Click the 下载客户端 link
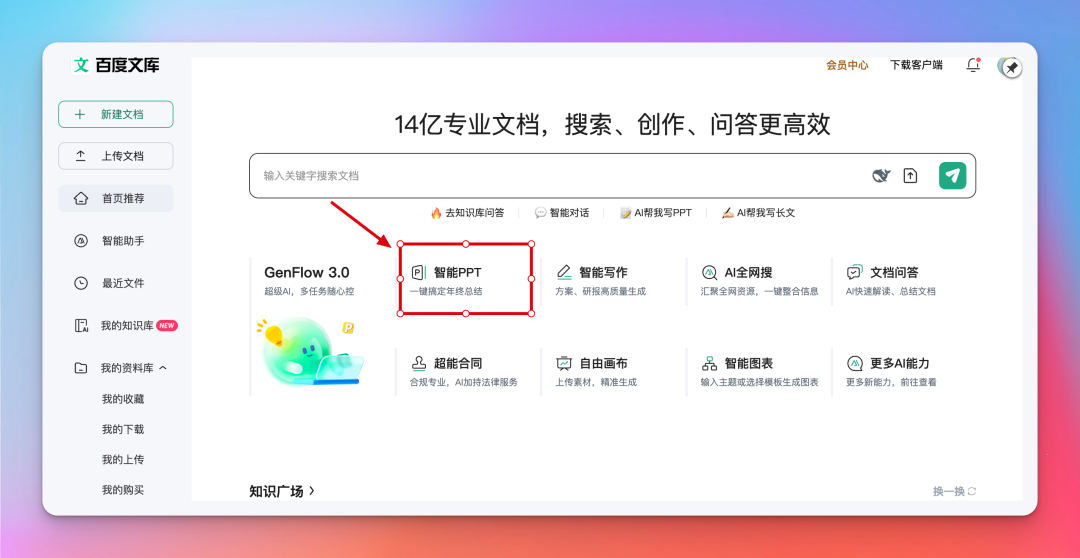The height and width of the screenshot is (558, 1080). click(x=916, y=65)
